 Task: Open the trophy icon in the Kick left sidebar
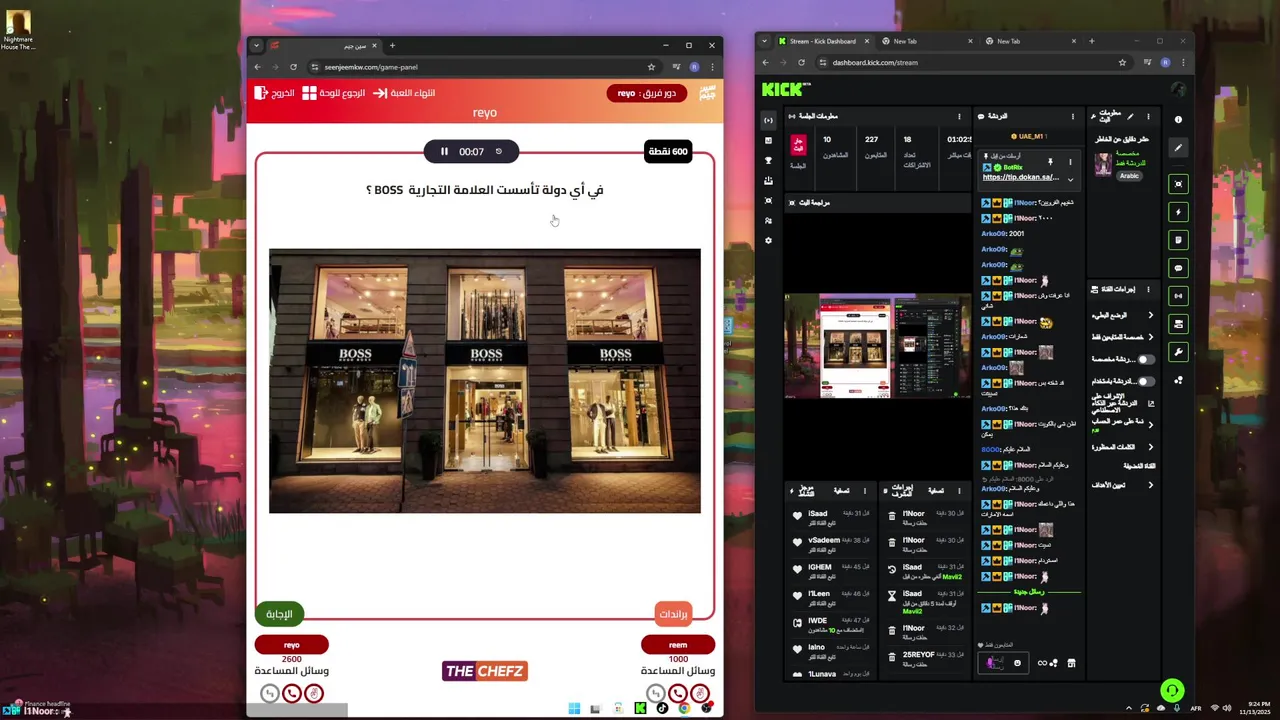coord(768,161)
